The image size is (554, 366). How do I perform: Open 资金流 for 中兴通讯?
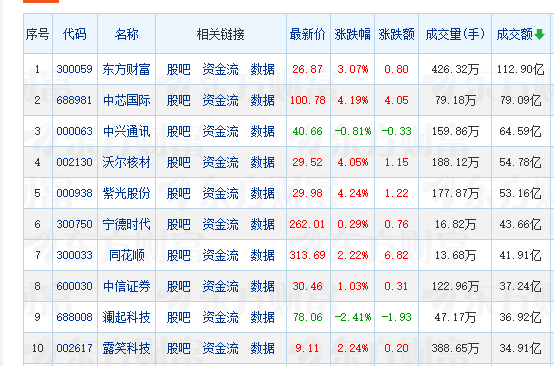pos(220,131)
